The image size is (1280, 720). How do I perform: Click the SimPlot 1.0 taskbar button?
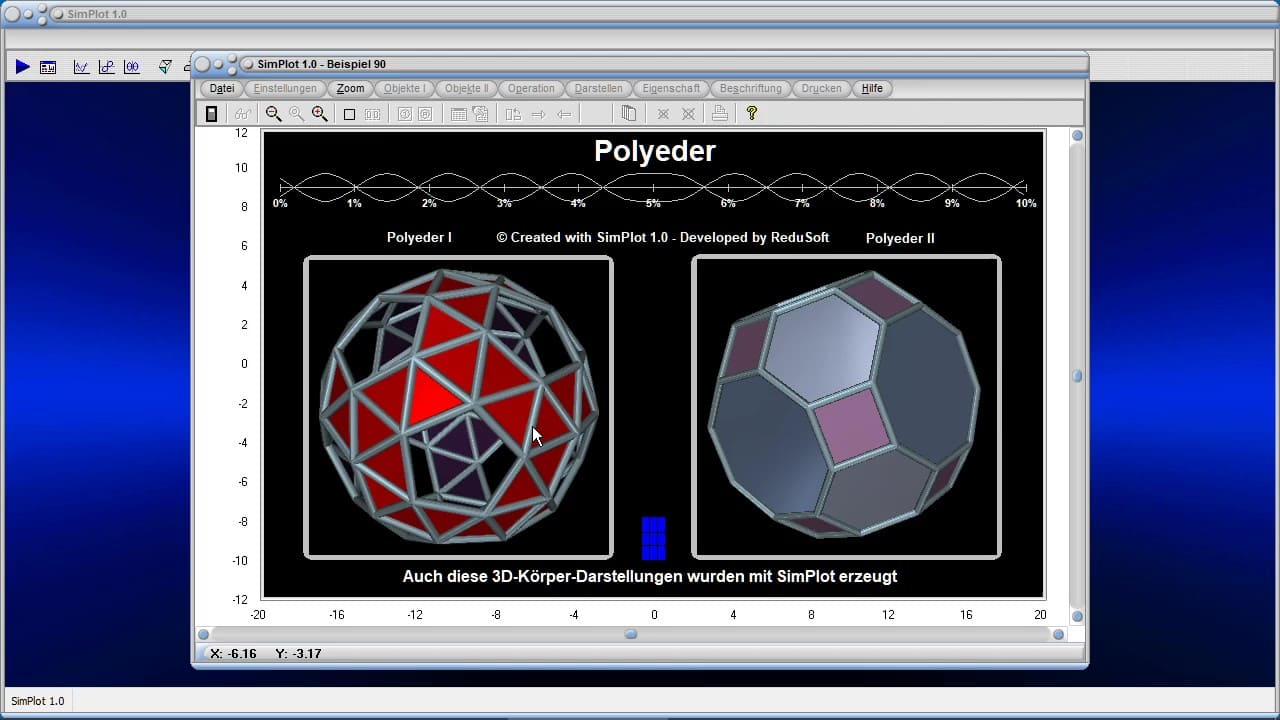pyautogui.click(x=38, y=701)
